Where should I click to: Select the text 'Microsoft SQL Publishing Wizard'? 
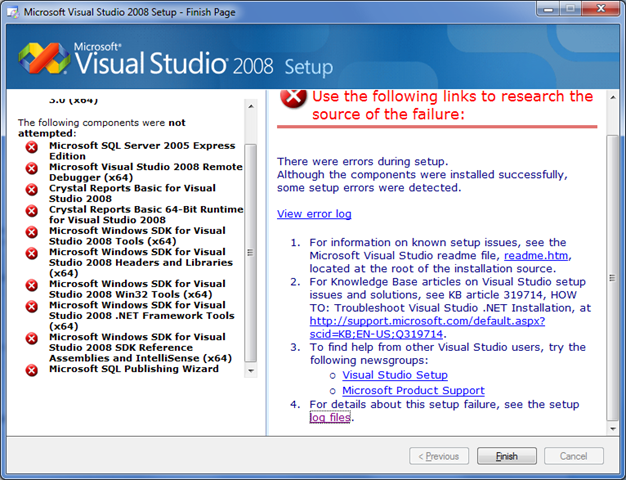pos(134,369)
